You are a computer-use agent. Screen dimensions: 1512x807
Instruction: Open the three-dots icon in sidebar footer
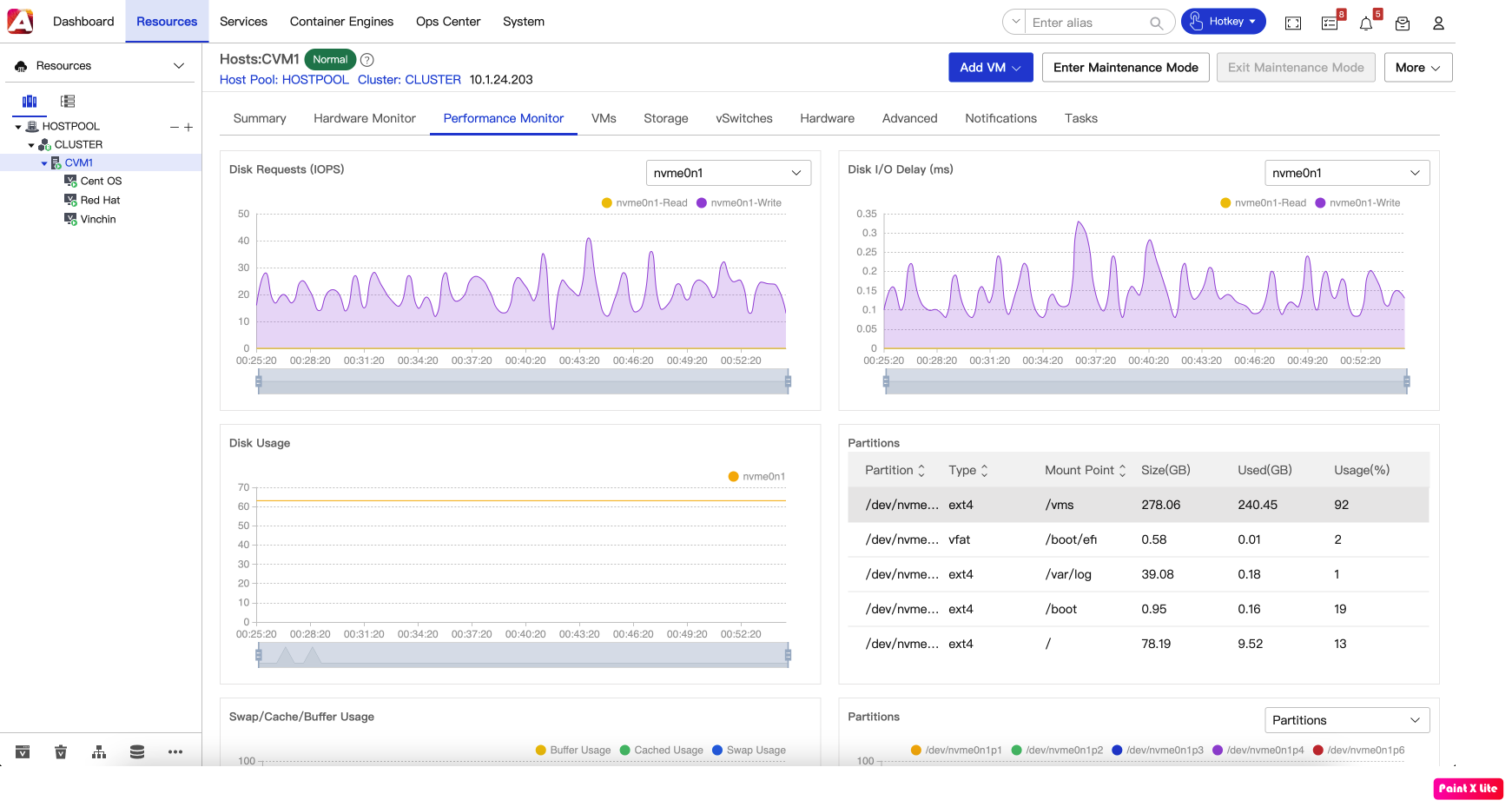tap(175, 752)
